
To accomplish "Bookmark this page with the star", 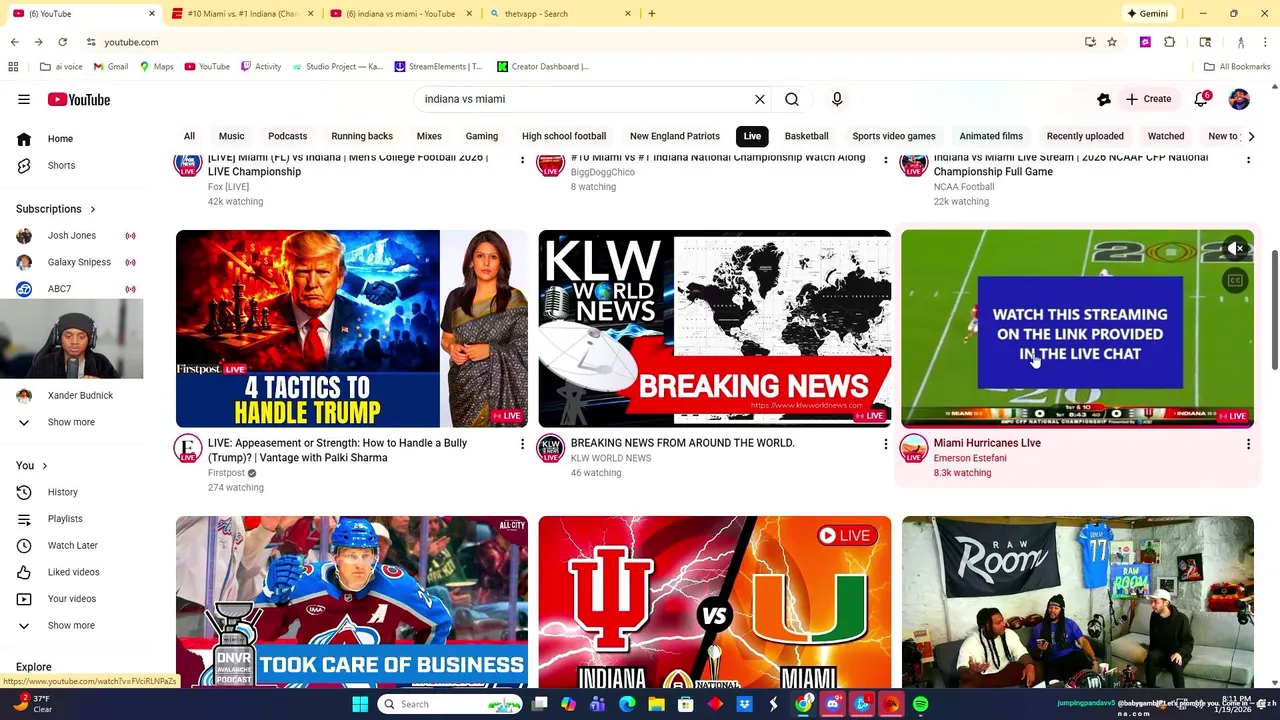I will click(x=1111, y=42).
